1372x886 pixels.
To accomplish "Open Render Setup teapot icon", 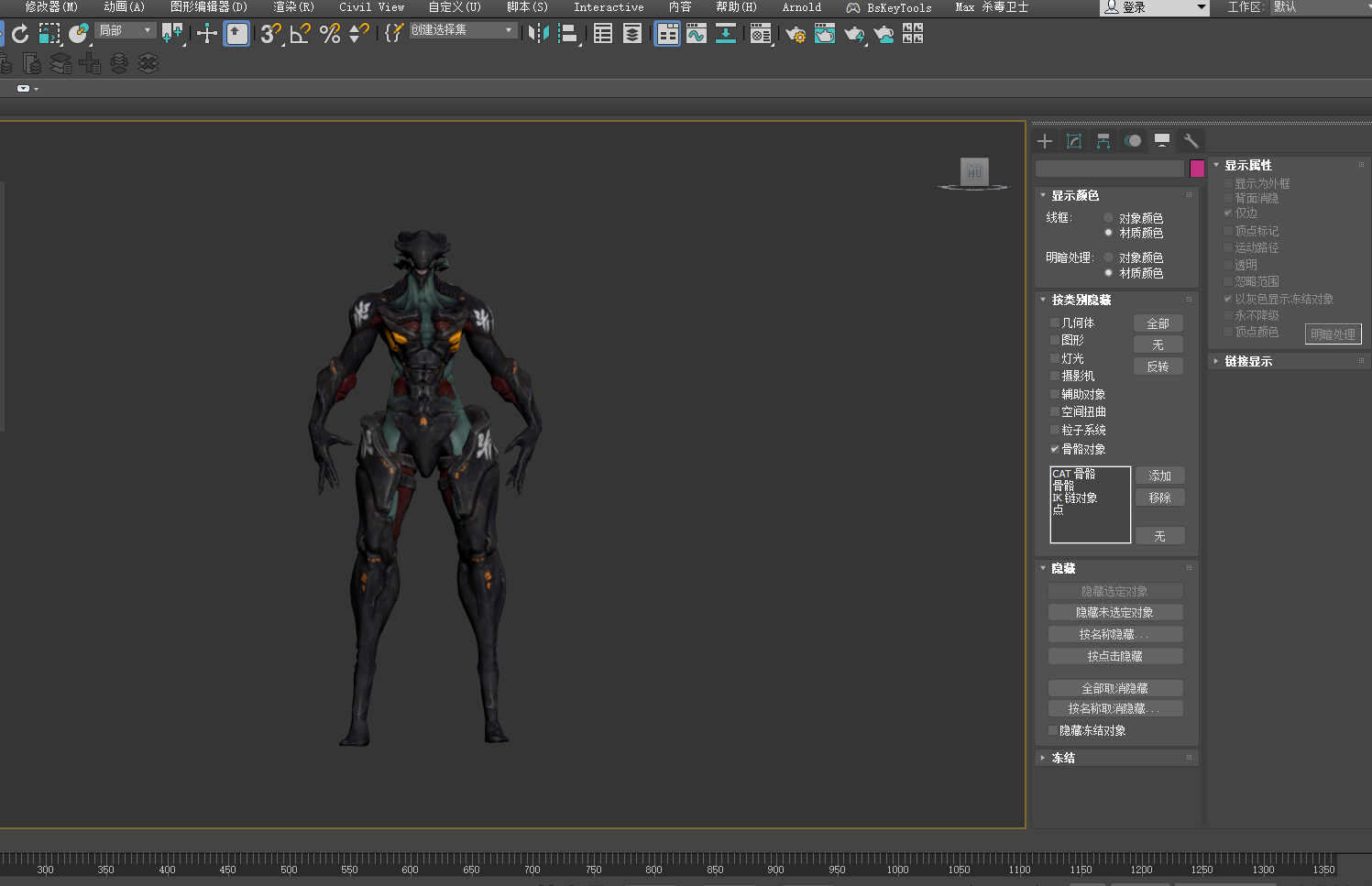I will [x=795, y=35].
